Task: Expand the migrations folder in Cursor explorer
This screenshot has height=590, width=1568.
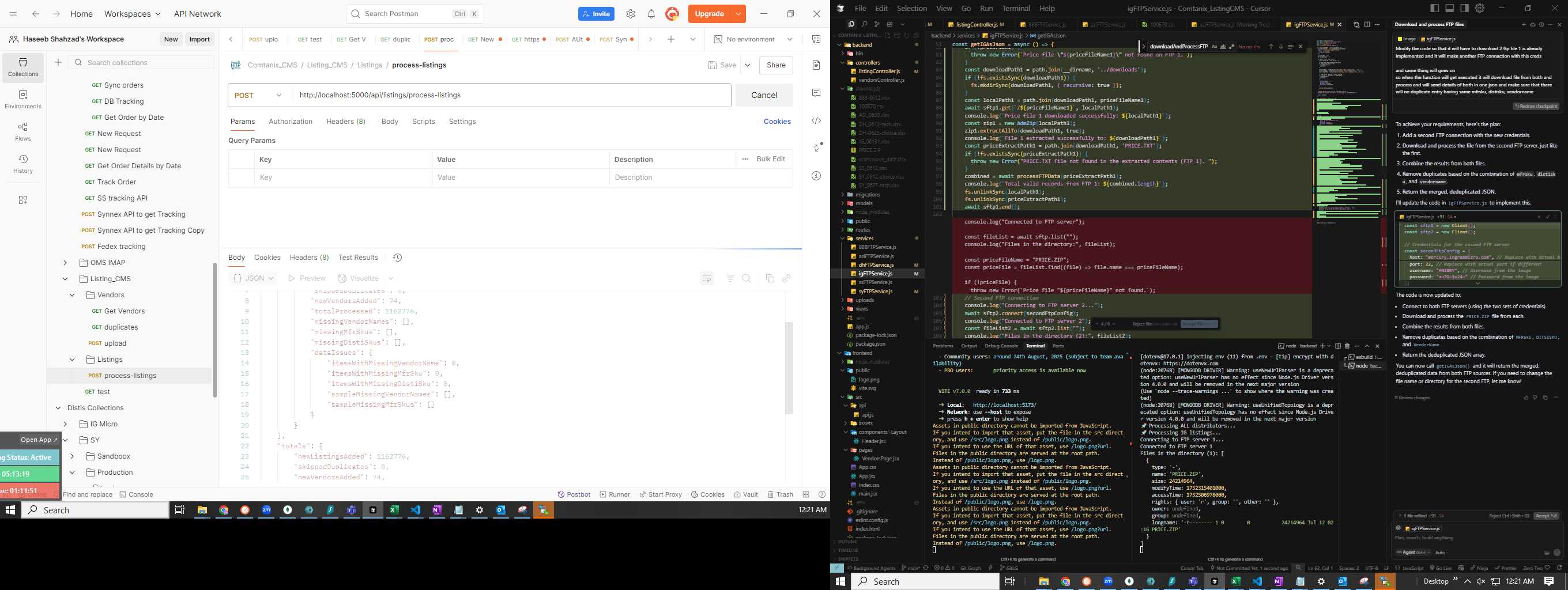Action: (842, 195)
